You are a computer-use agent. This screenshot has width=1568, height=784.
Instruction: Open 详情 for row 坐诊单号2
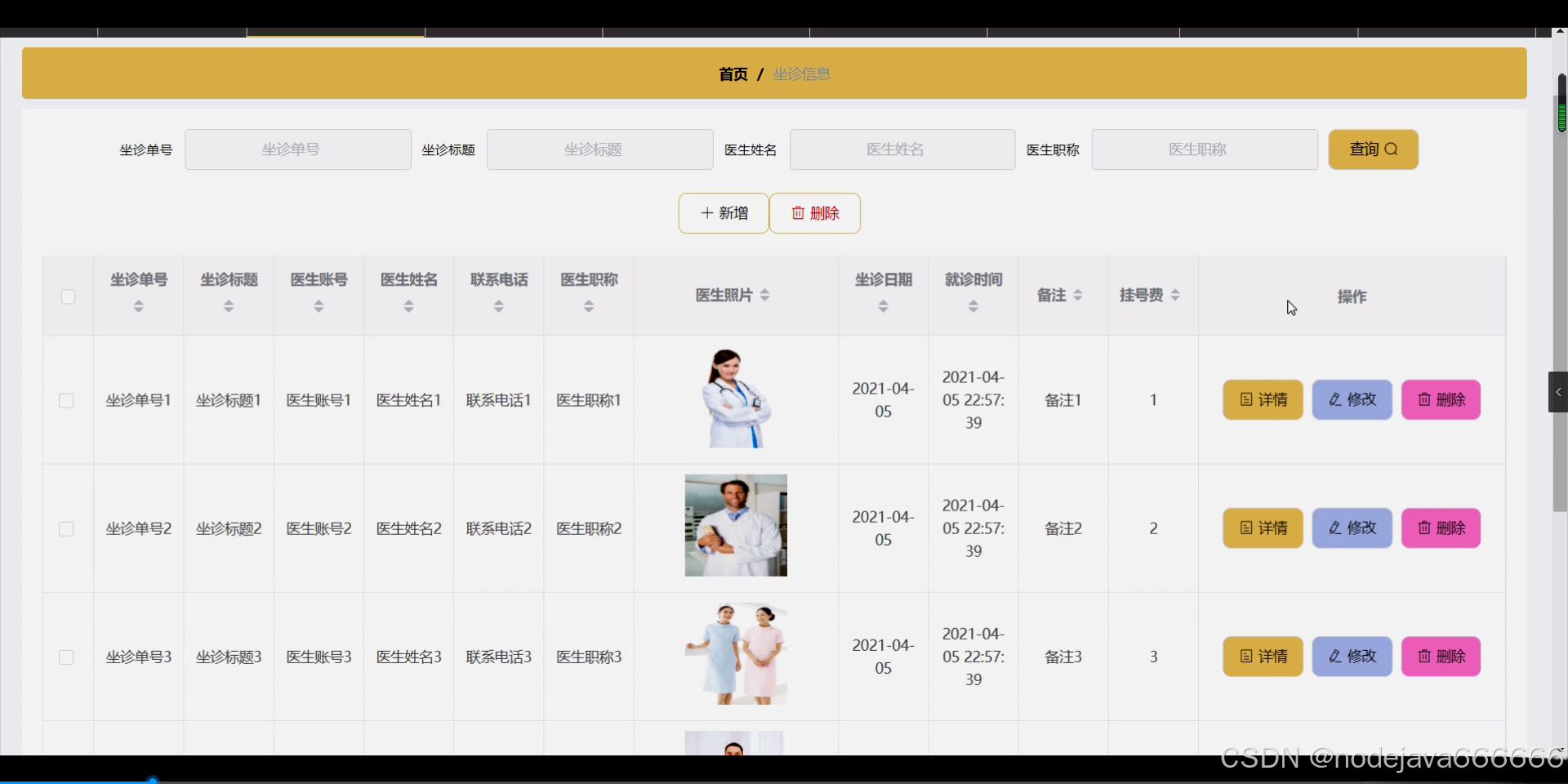pos(1263,528)
